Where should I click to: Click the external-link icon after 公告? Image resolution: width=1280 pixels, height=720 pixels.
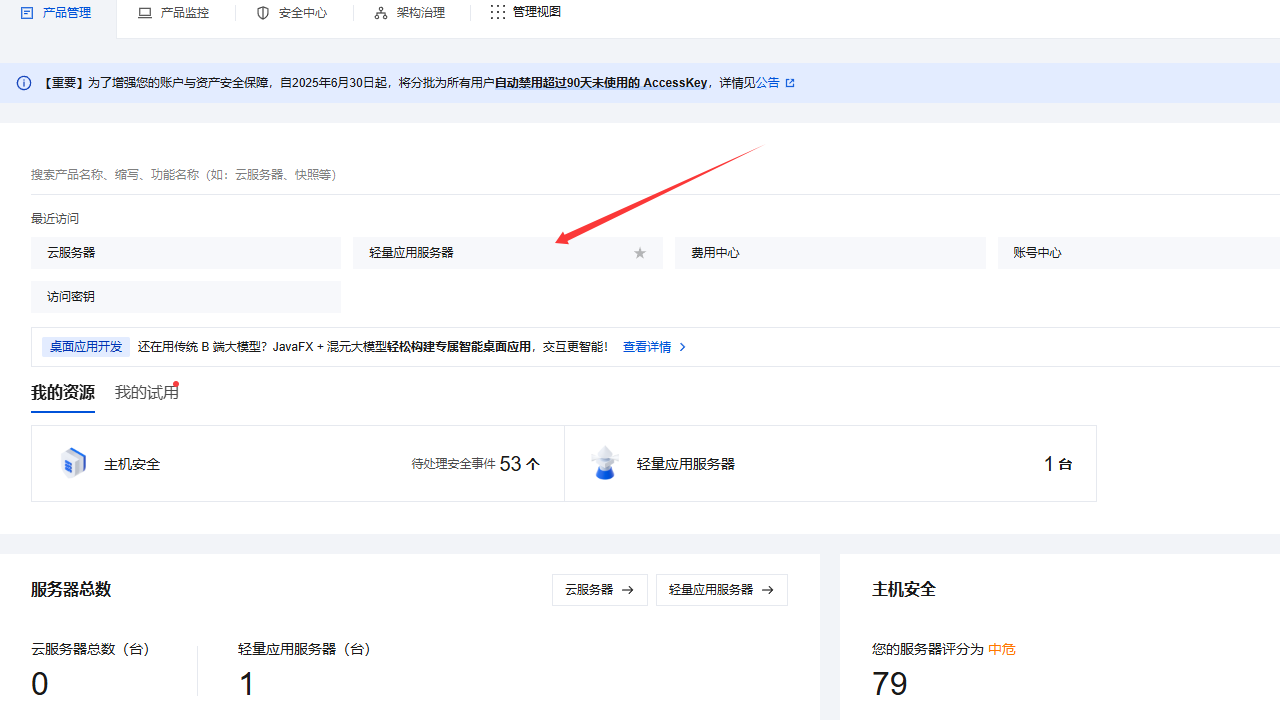789,82
